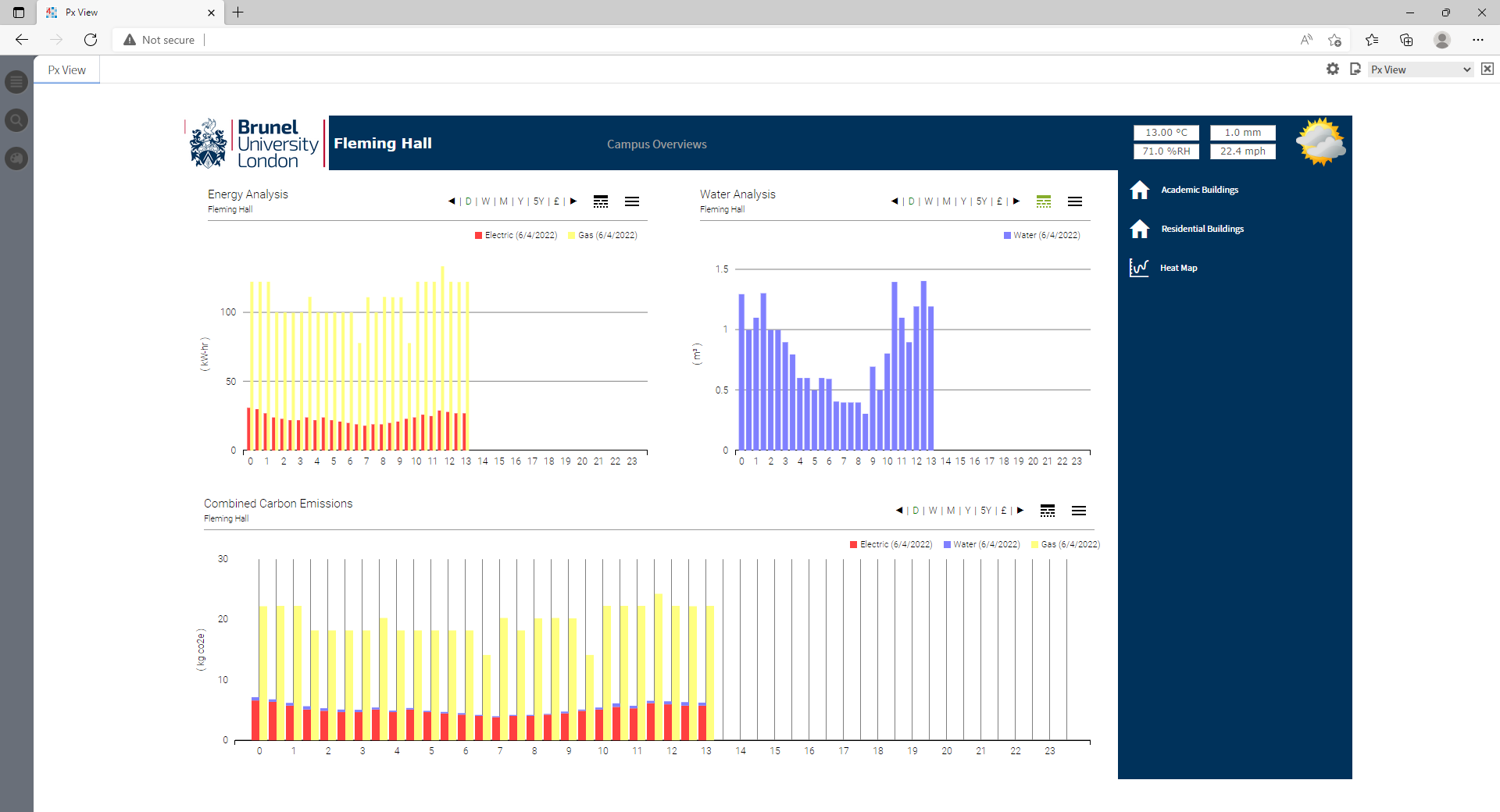Open Campus Overviews link
Image resolution: width=1500 pixels, height=812 pixels.
[656, 144]
